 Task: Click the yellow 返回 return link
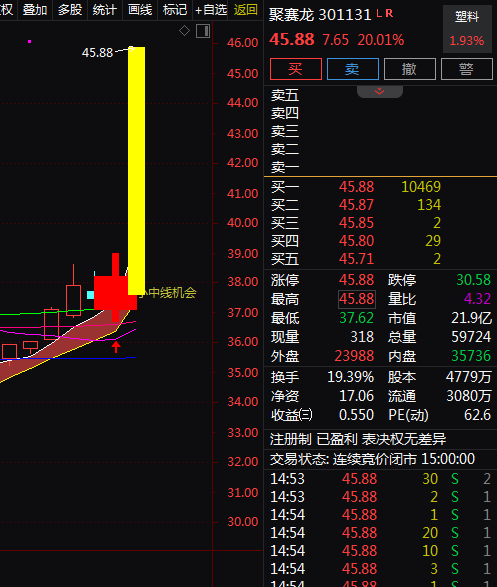[246, 9]
